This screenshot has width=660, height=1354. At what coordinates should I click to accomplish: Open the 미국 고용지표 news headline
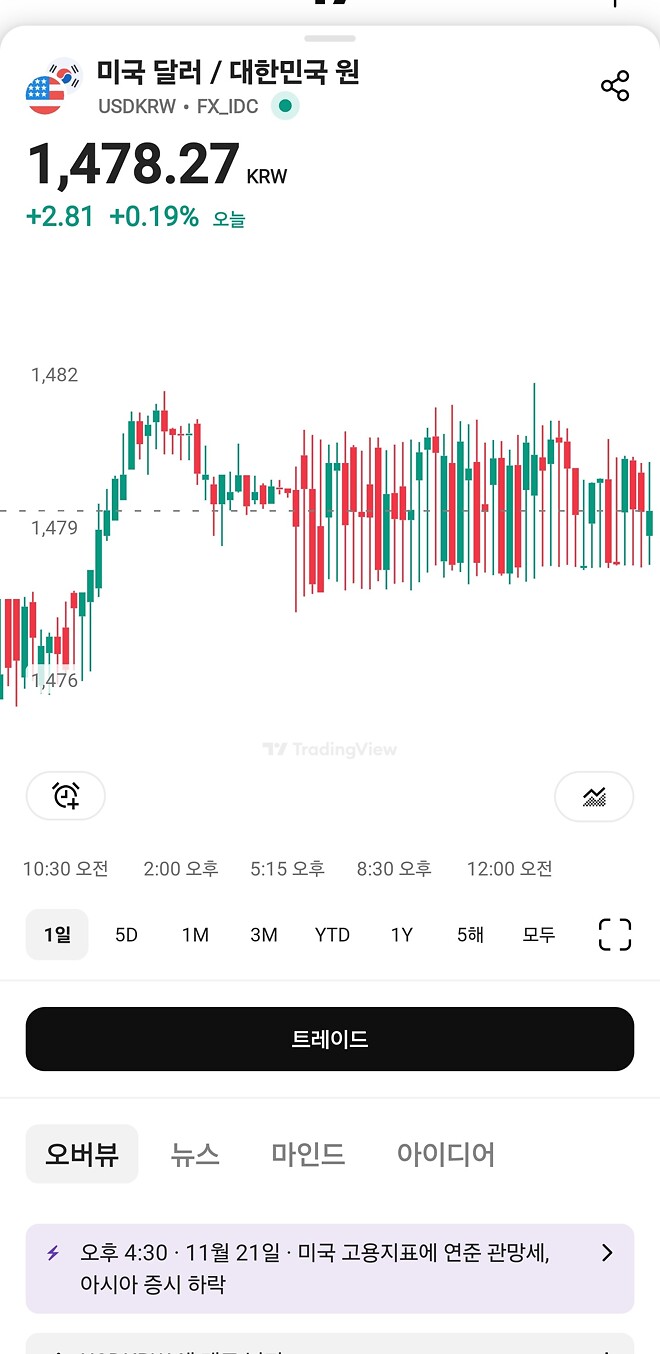click(x=315, y=1267)
